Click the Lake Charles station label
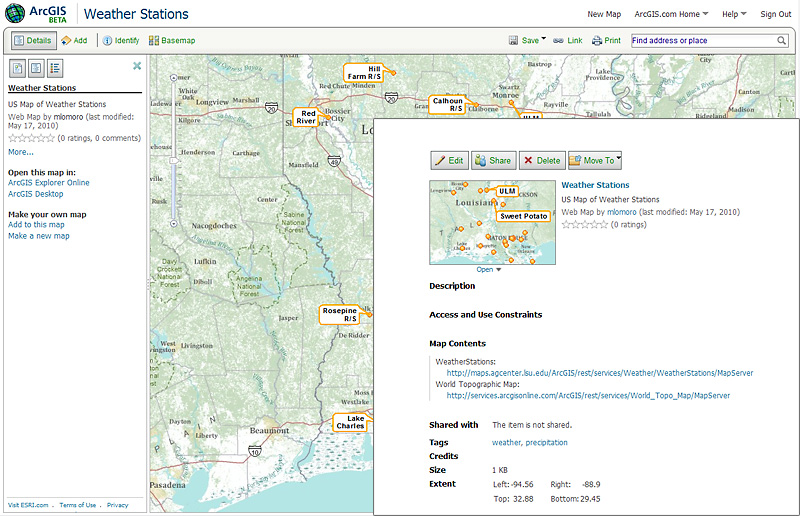 (x=350, y=422)
